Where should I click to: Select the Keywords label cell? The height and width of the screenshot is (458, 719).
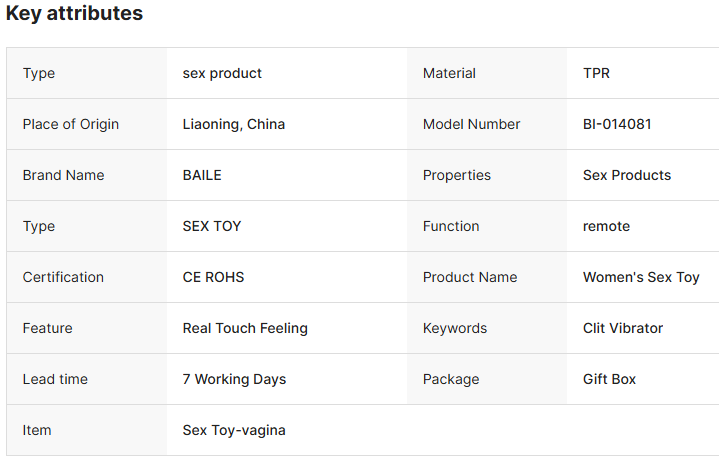[455, 328]
